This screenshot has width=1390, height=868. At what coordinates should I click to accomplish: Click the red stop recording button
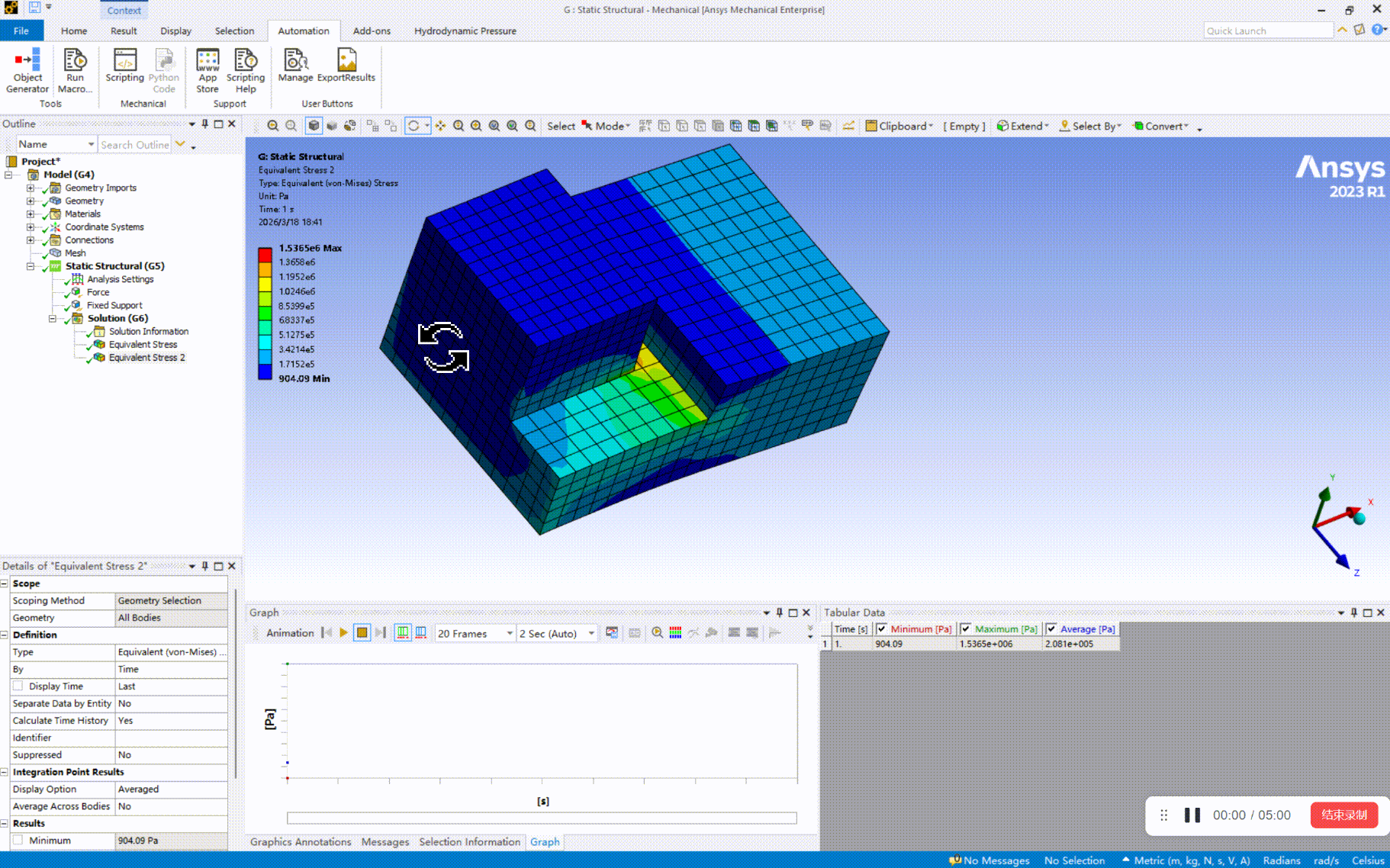coord(1344,815)
